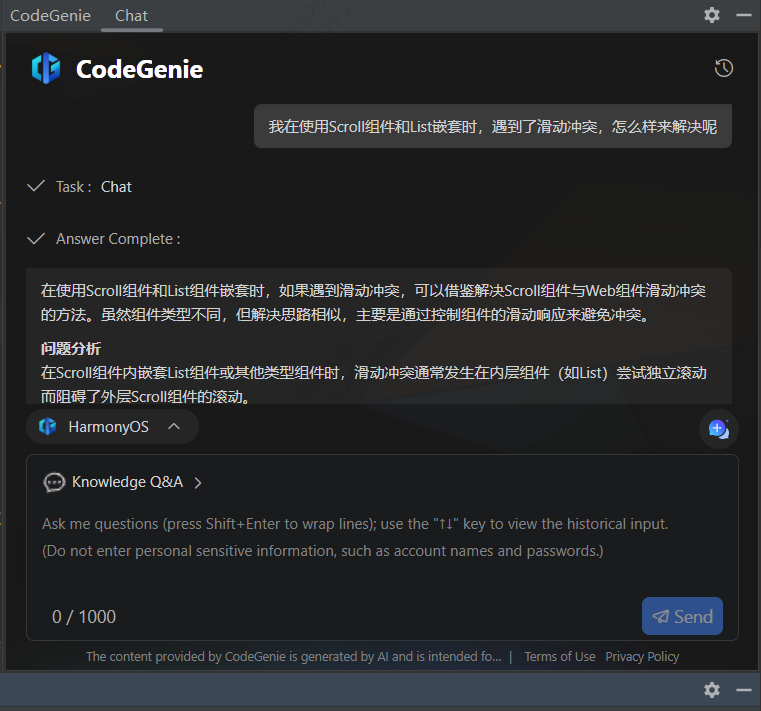
Task: Click the Send button
Action: click(x=682, y=616)
